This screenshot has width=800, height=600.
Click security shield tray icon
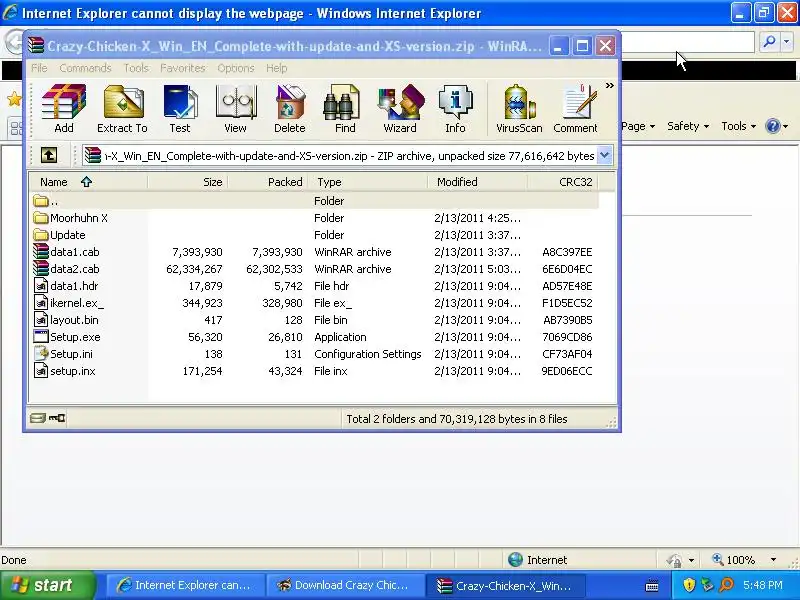tap(689, 585)
